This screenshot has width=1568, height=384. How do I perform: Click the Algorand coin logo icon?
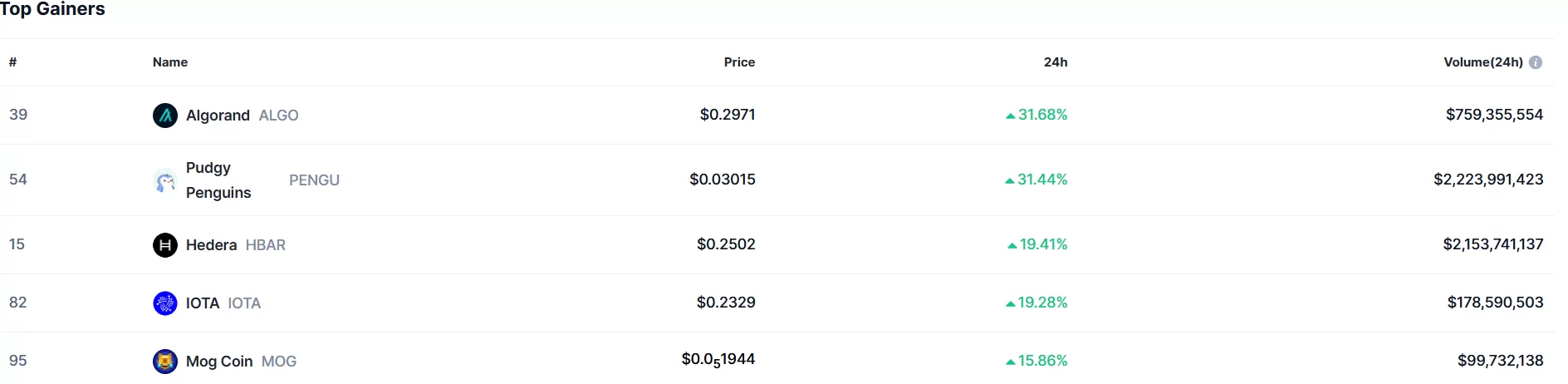165,116
